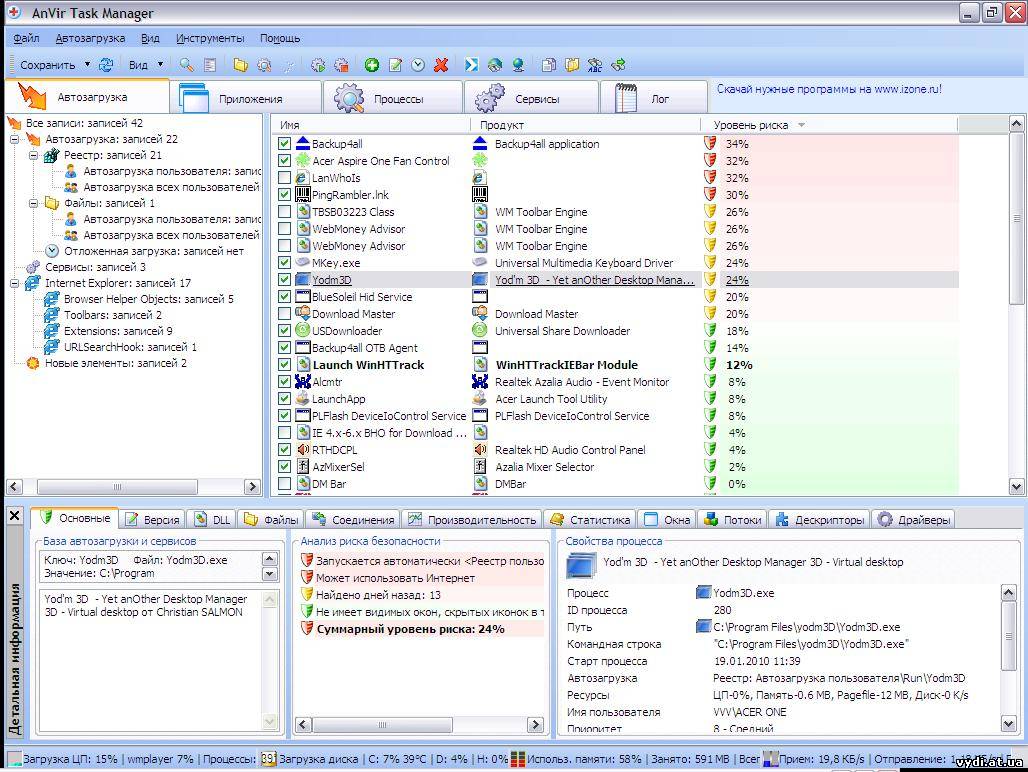Click down arrow in Ключ: Yodm3D box
1028x772 pixels.
pyautogui.click(x=269, y=574)
